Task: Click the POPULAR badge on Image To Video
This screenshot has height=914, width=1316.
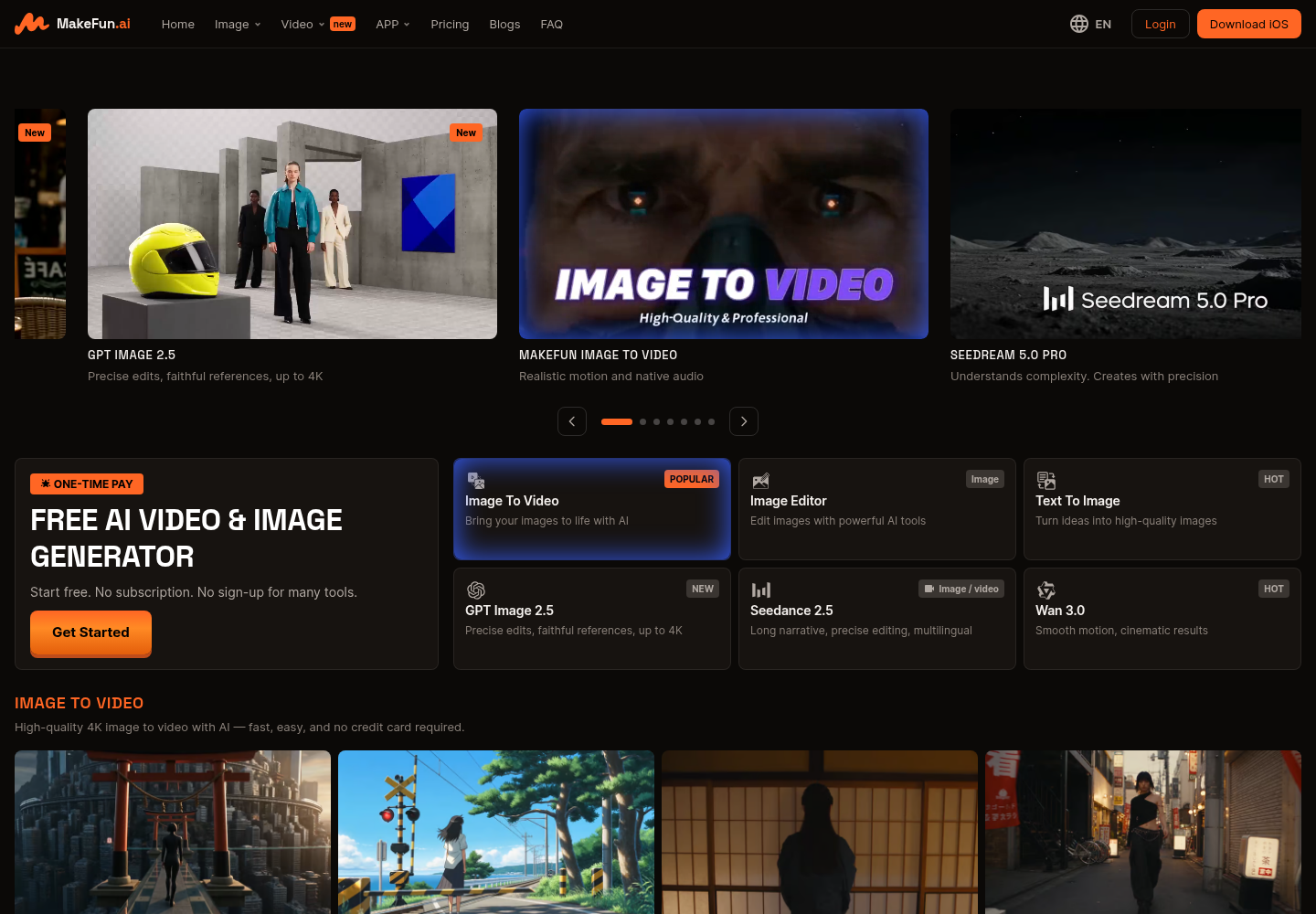Action: [x=692, y=479]
